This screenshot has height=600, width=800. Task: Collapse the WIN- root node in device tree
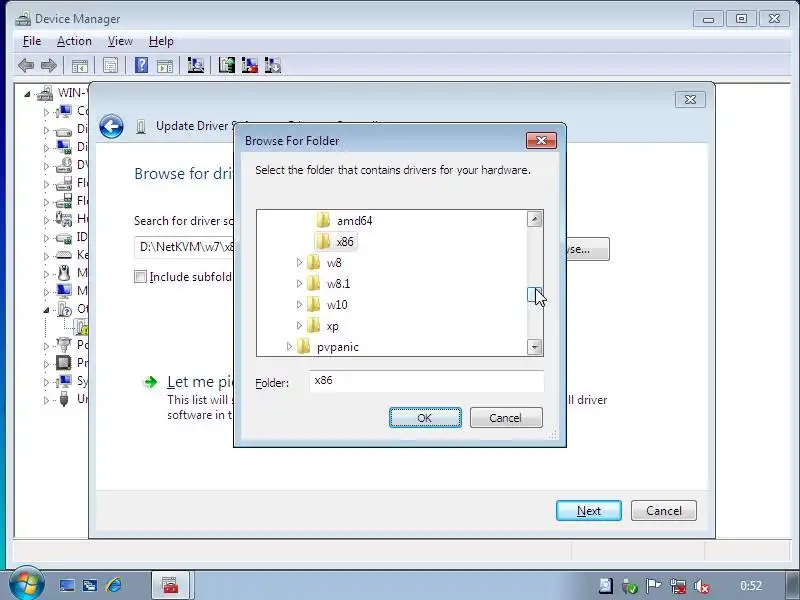[x=27, y=94]
